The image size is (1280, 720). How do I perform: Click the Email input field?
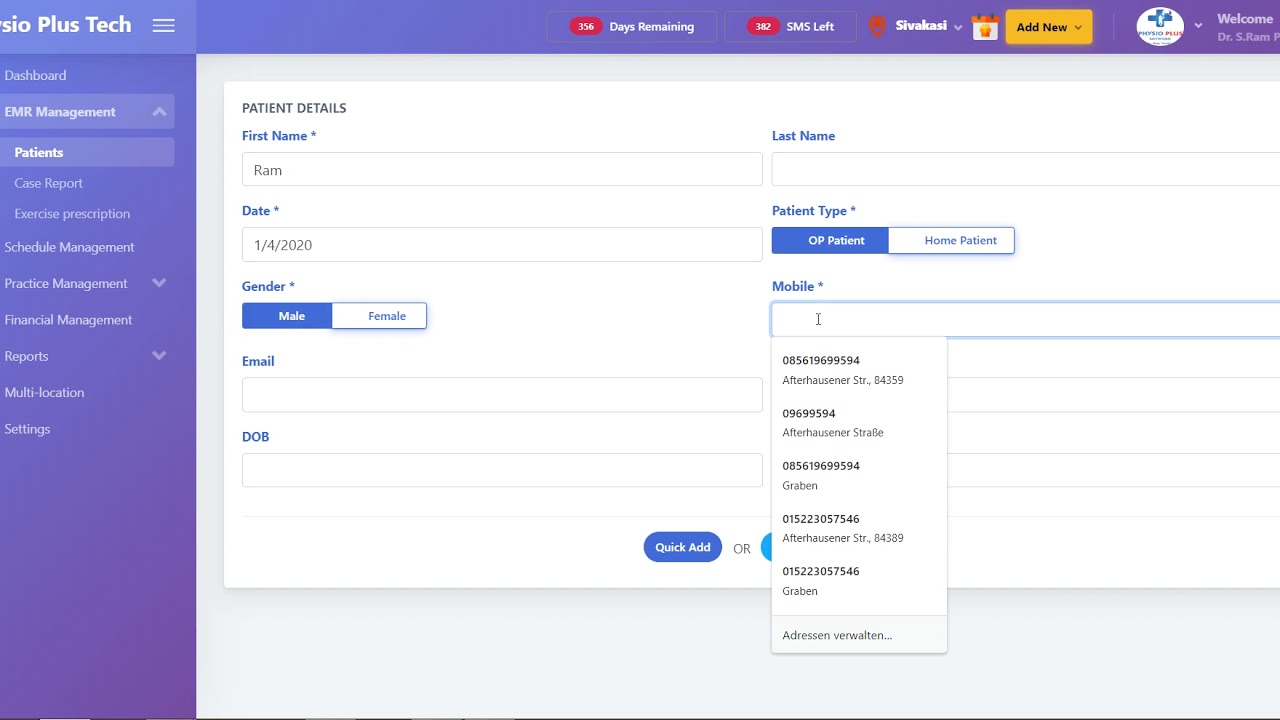502,395
